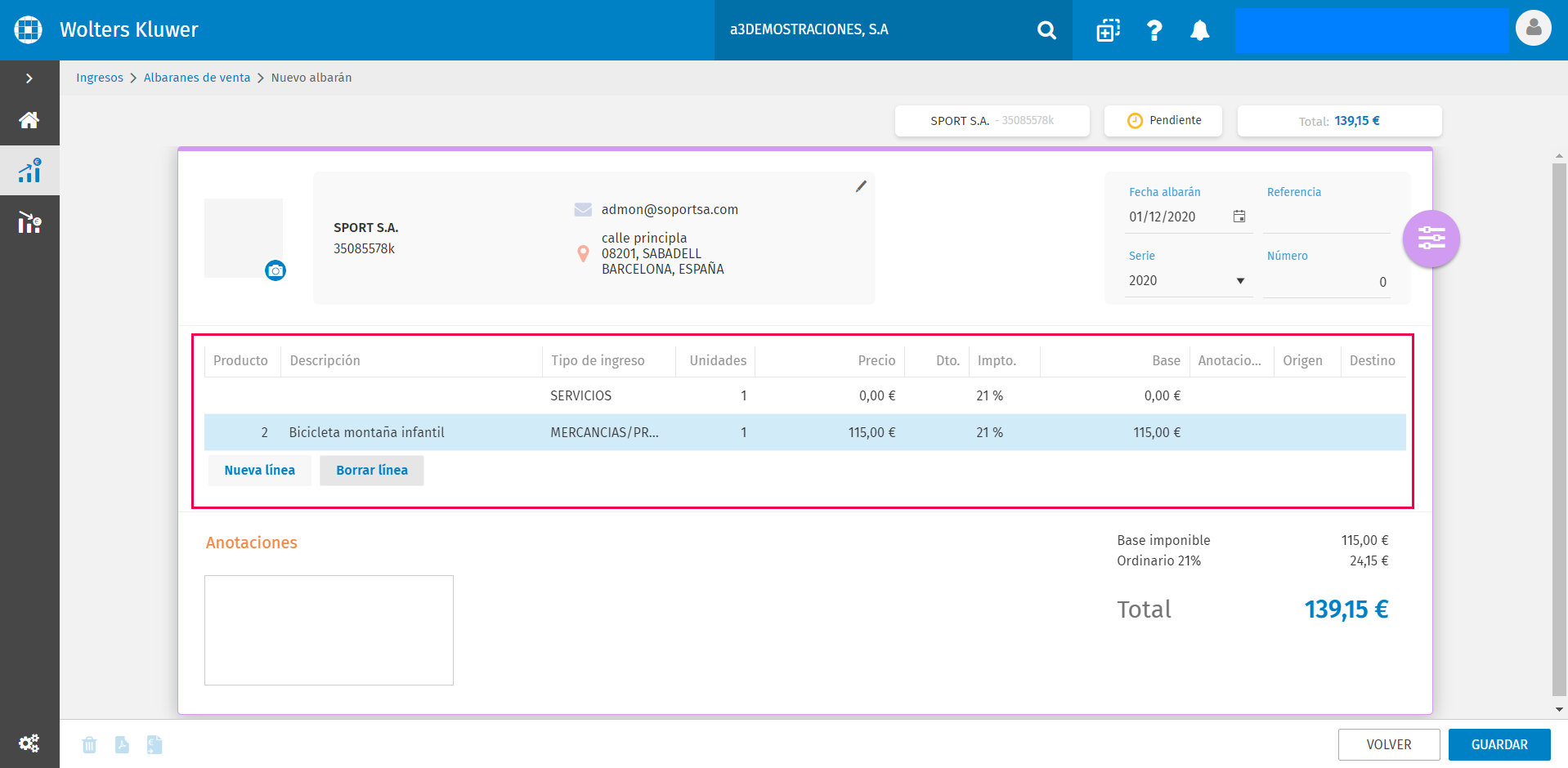1568x768 pixels.
Task: Click the vertical scrollbar on the right
Action: click(x=1559, y=429)
